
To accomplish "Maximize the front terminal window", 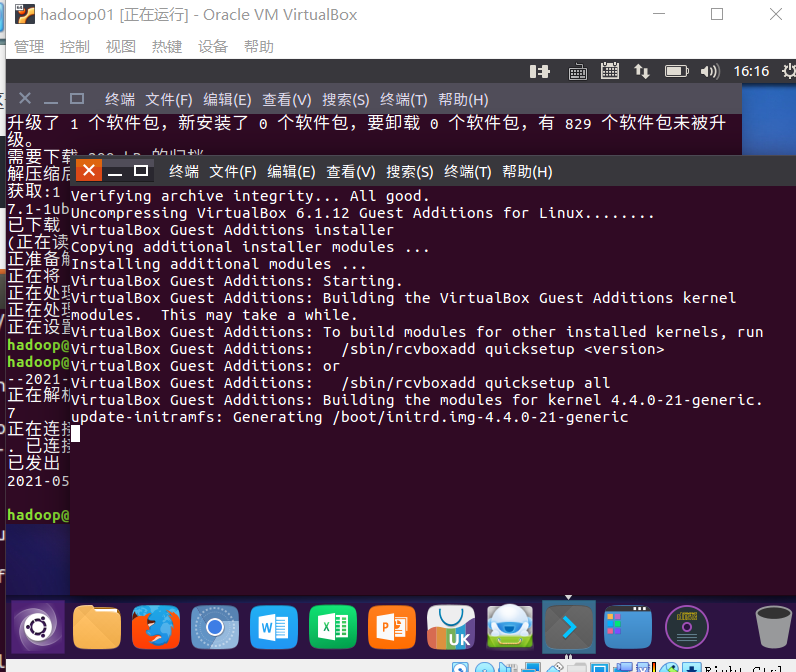I will pos(141,171).
